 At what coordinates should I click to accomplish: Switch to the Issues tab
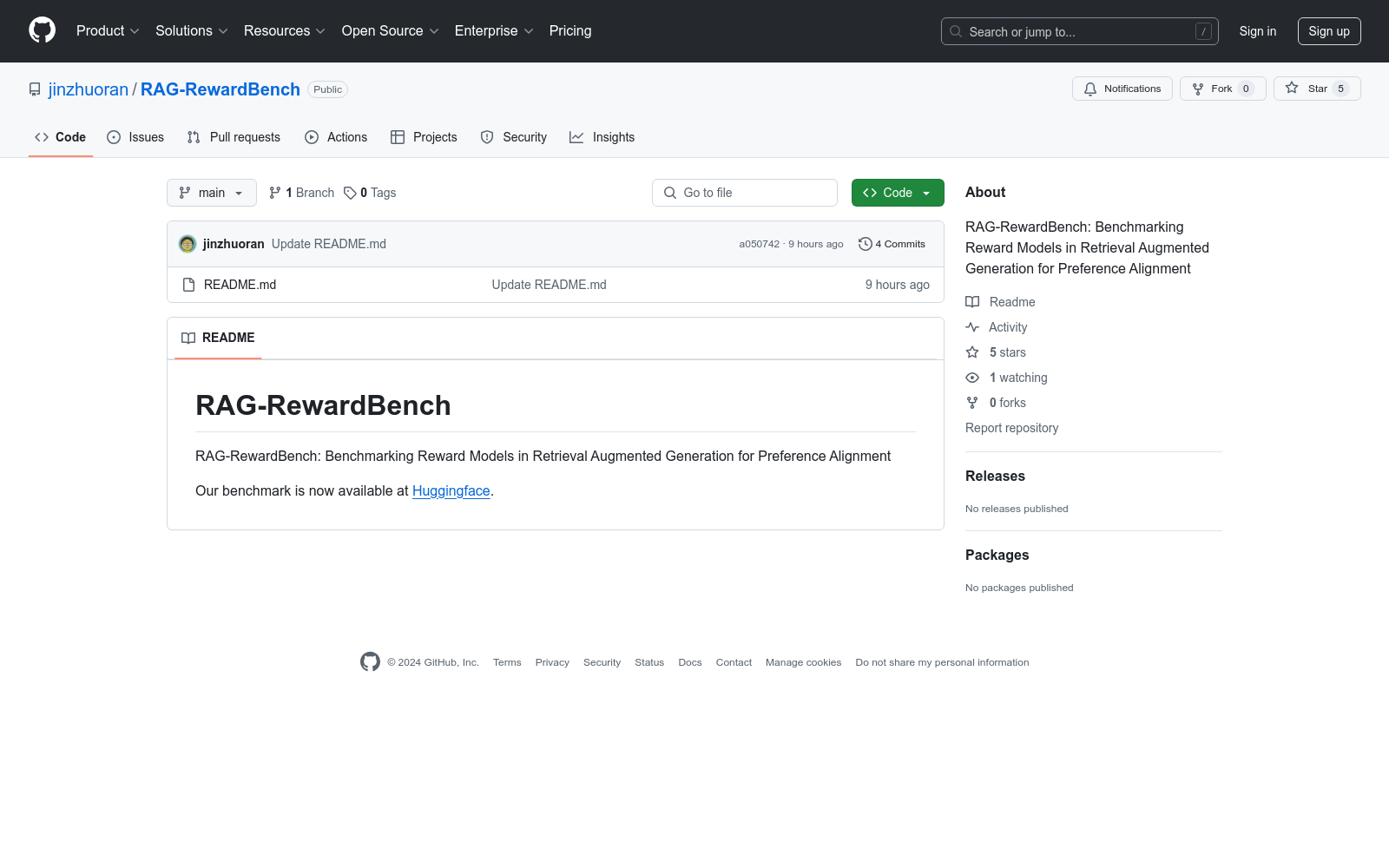pos(135,137)
